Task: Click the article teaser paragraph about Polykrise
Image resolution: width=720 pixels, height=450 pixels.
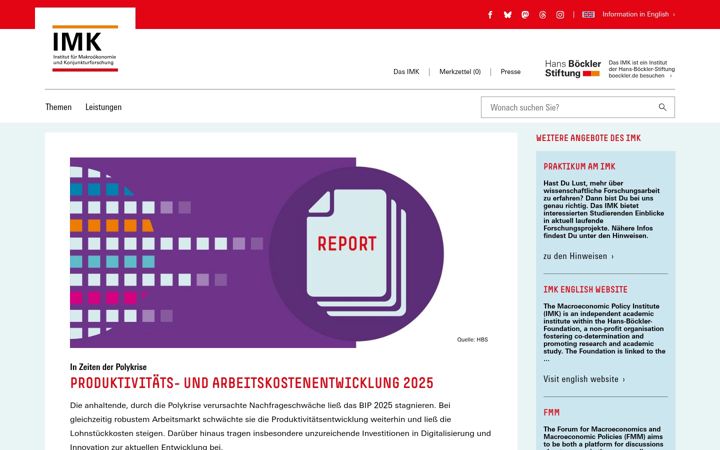Action: [281, 426]
